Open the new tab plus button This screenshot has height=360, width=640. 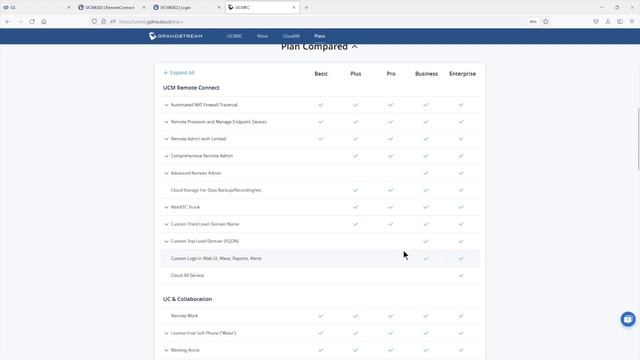[x=307, y=7]
